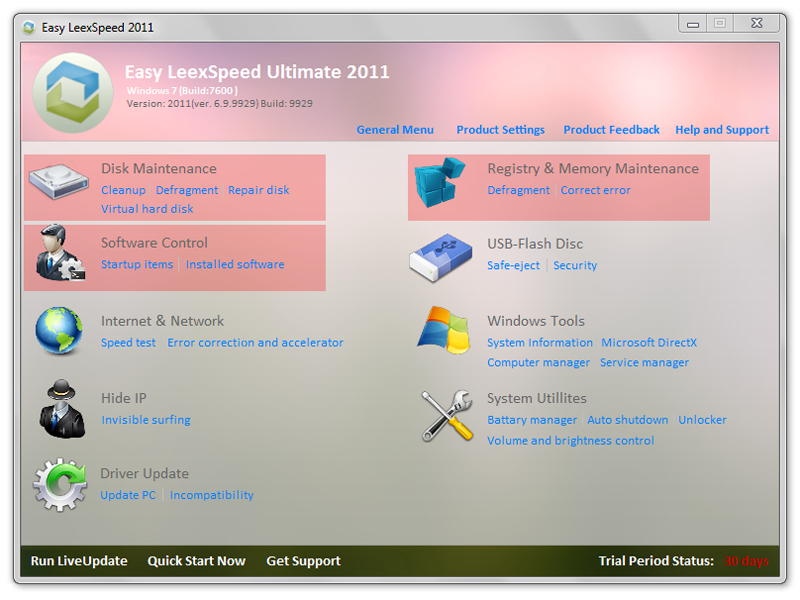Minimize the Easy LeexSpeed window

[x=692, y=23]
